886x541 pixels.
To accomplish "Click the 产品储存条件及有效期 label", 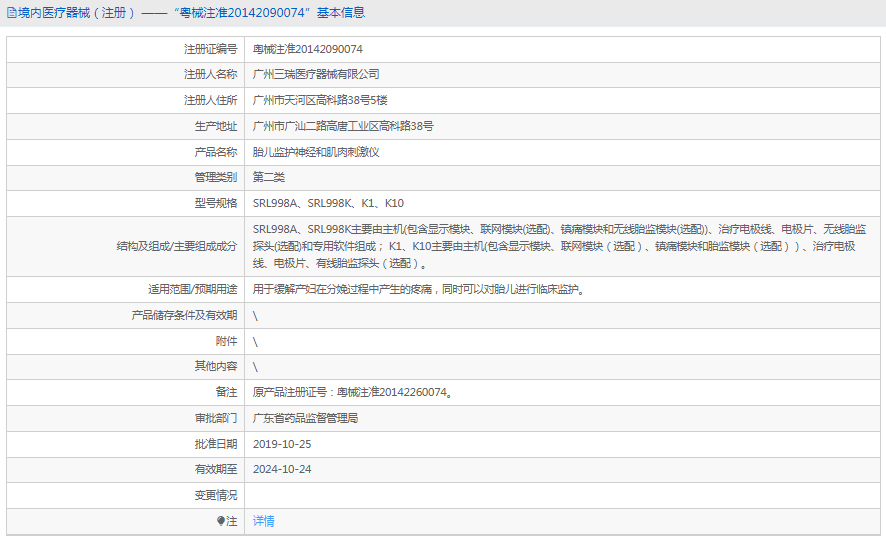I will [x=184, y=315].
